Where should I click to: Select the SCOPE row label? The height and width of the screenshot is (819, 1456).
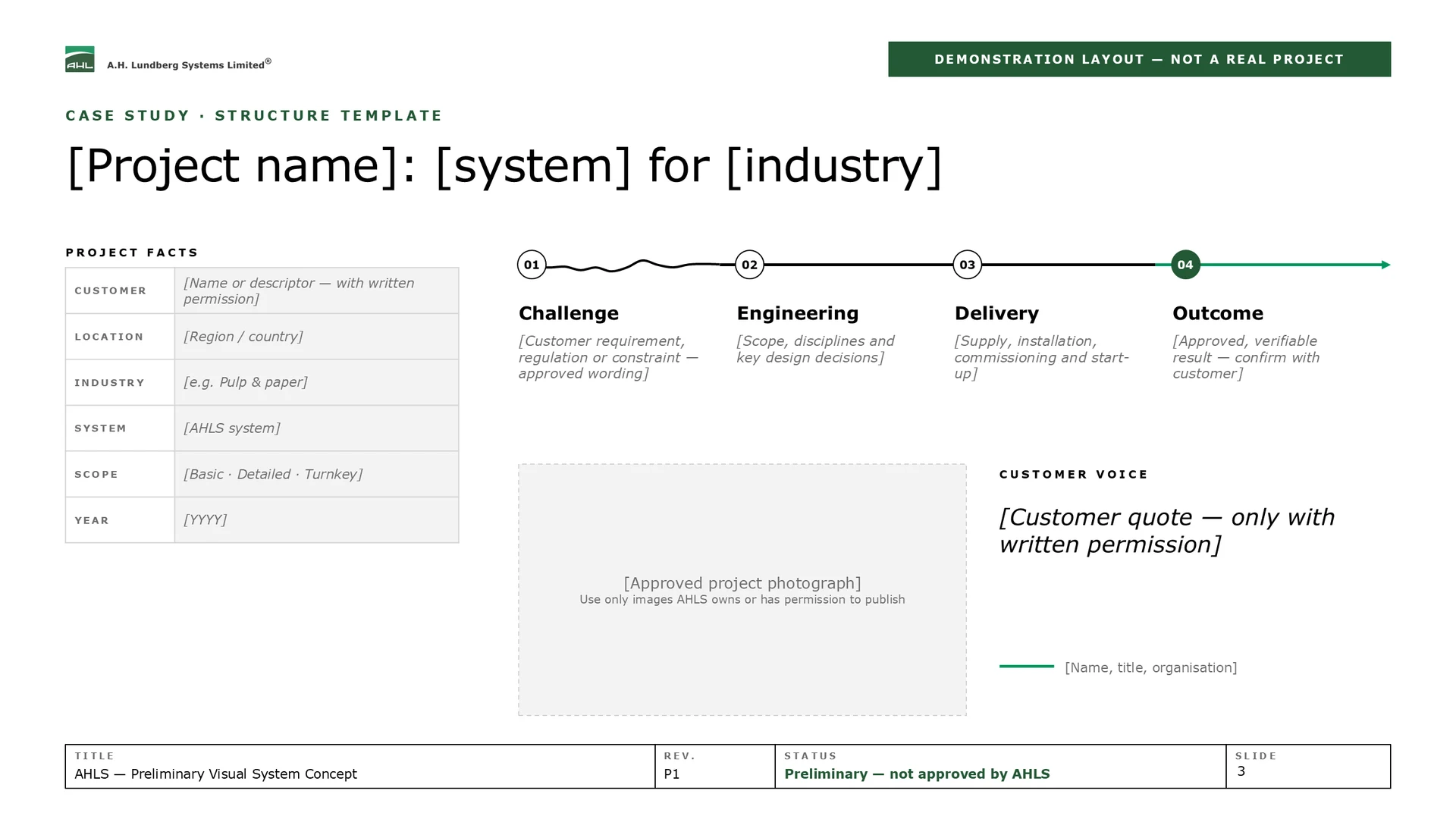[96, 475]
